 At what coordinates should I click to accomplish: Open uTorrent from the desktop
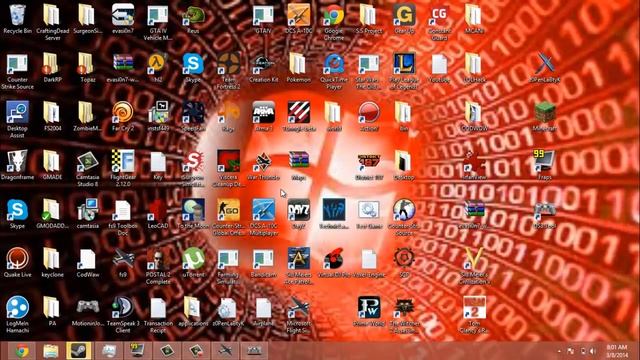click(193, 262)
